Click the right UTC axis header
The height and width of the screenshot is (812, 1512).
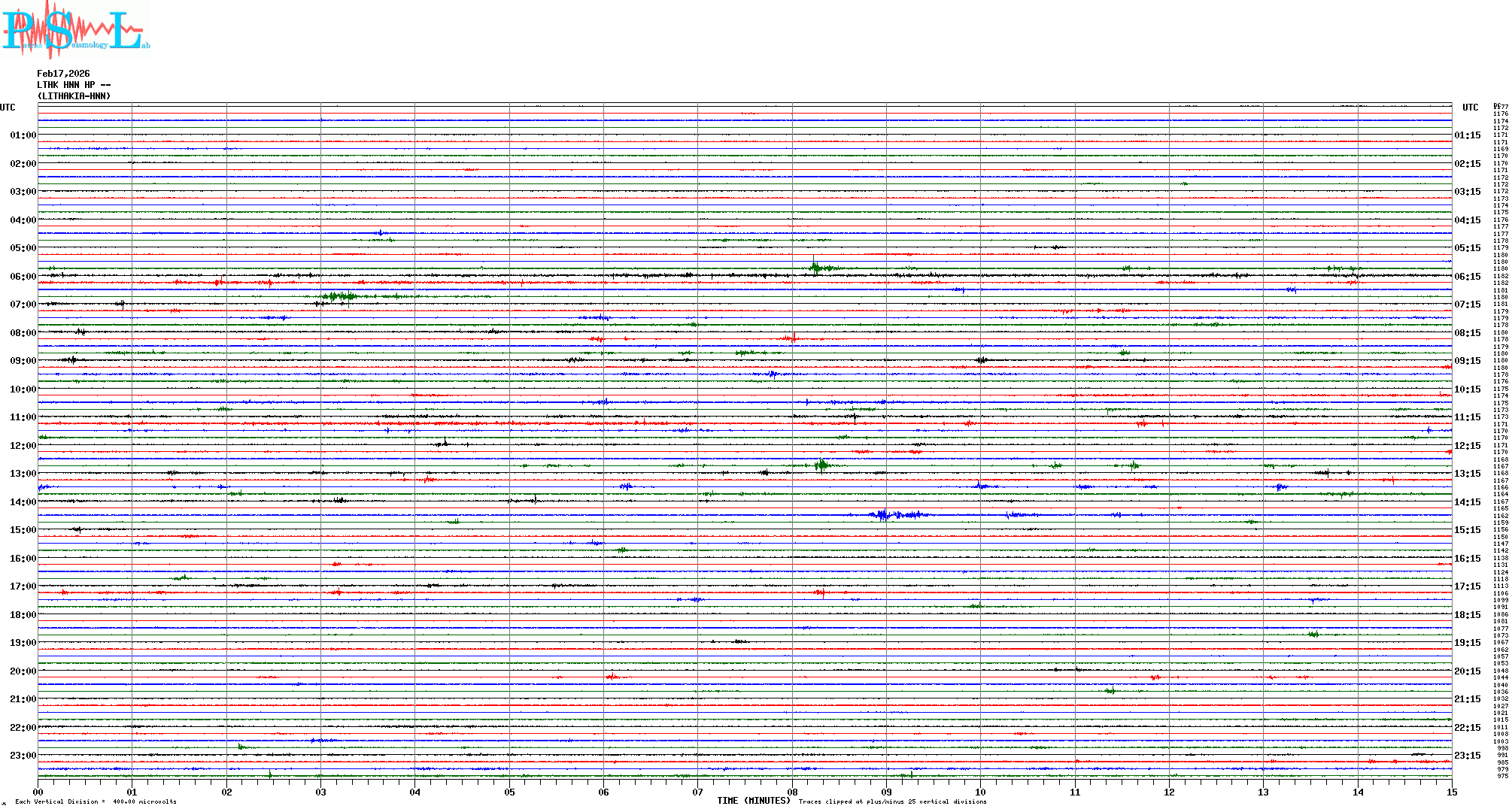click(1470, 108)
